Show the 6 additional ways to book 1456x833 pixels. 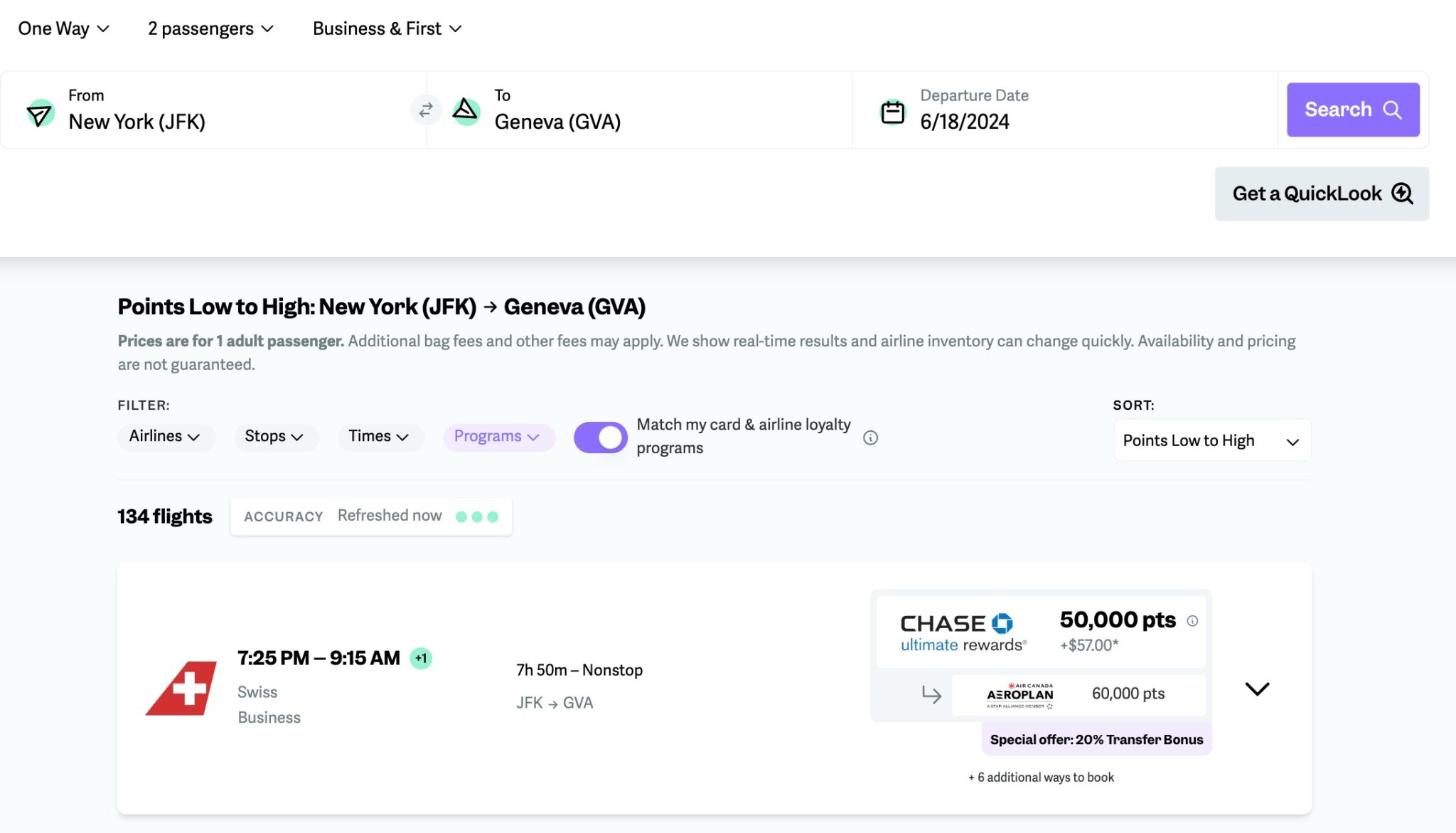1039,777
